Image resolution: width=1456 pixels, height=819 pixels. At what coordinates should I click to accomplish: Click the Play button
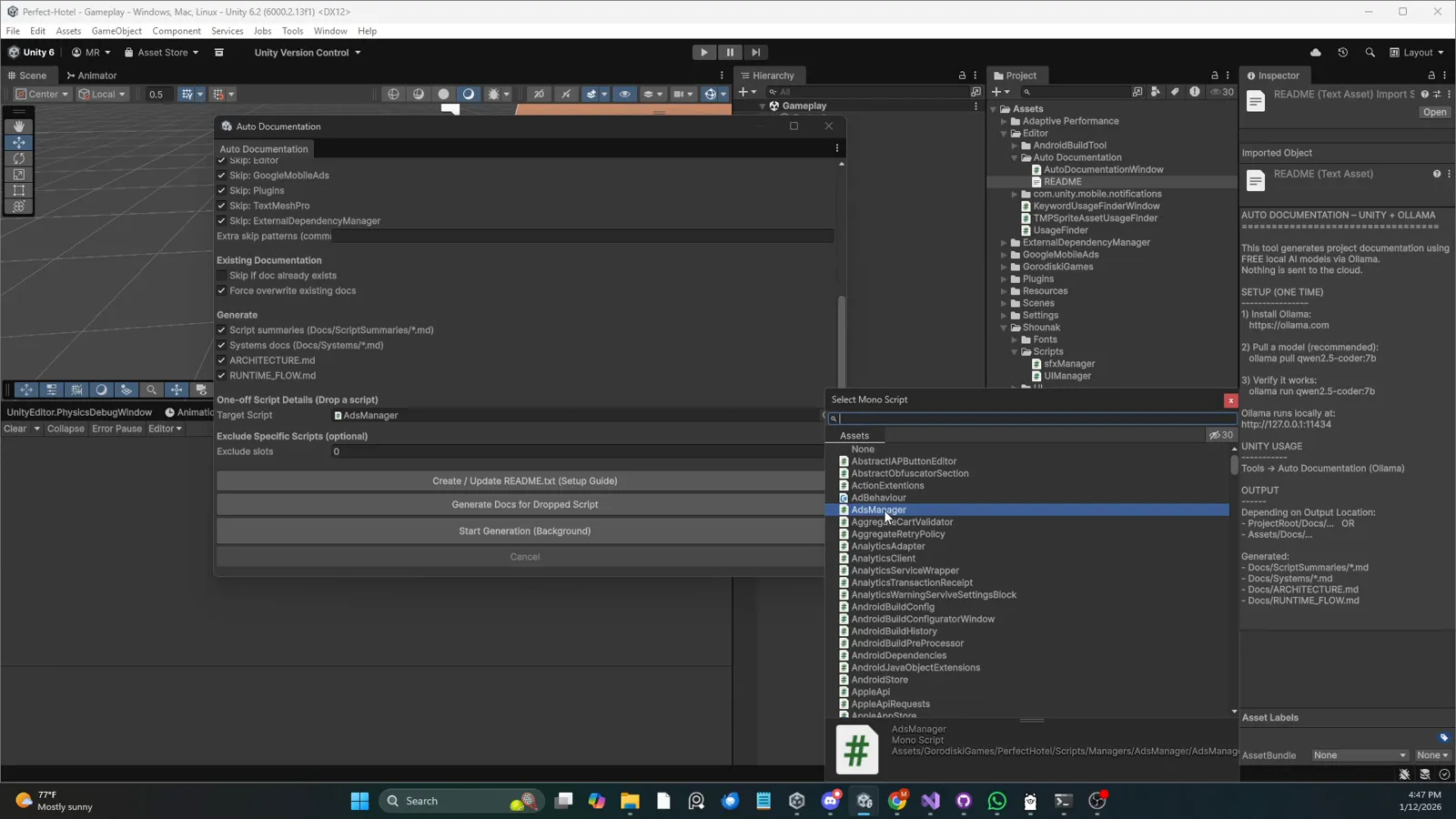click(703, 53)
